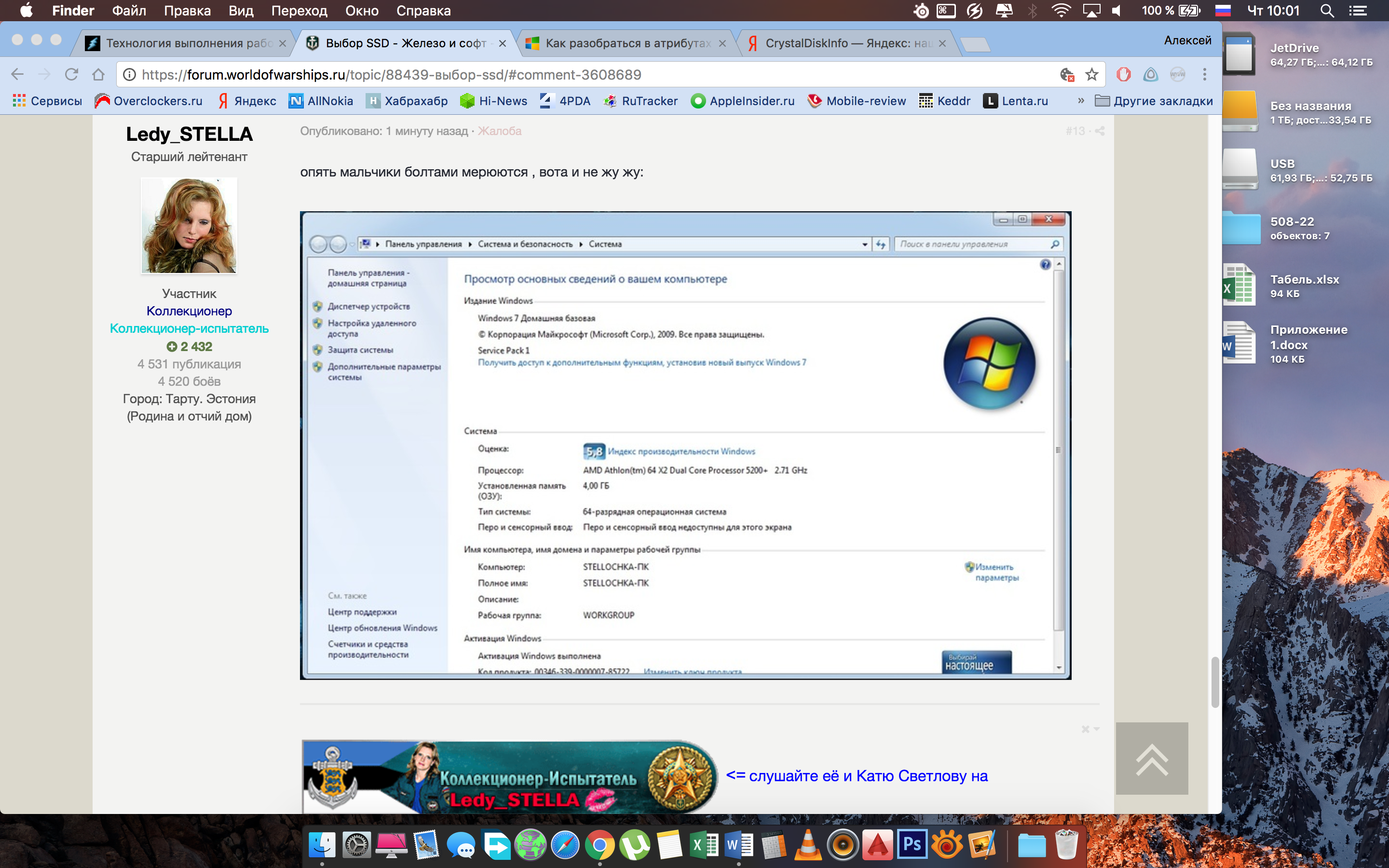This screenshot has width=1389, height=868.
Task: Click the 'слушайте её и Катю Светлову' link
Action: (857, 775)
